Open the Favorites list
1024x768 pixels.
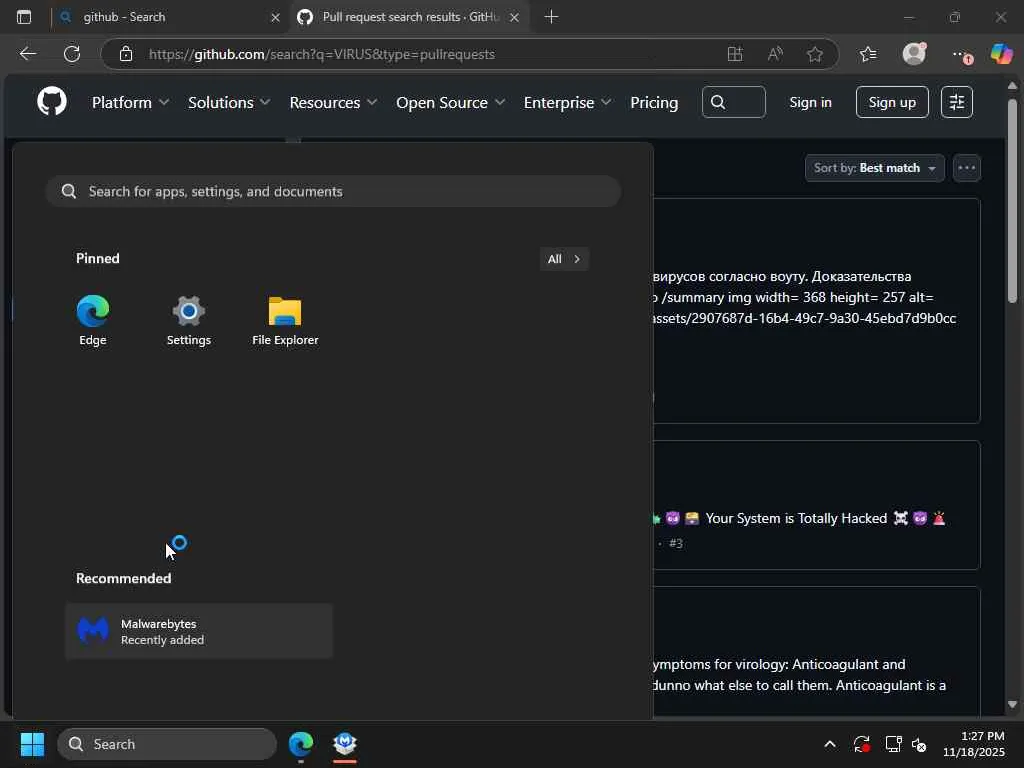click(868, 54)
